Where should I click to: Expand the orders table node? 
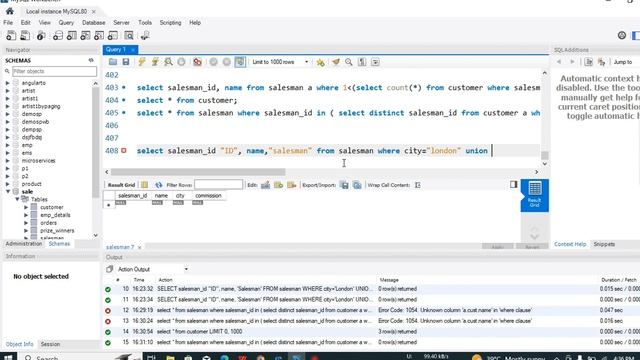(26, 223)
